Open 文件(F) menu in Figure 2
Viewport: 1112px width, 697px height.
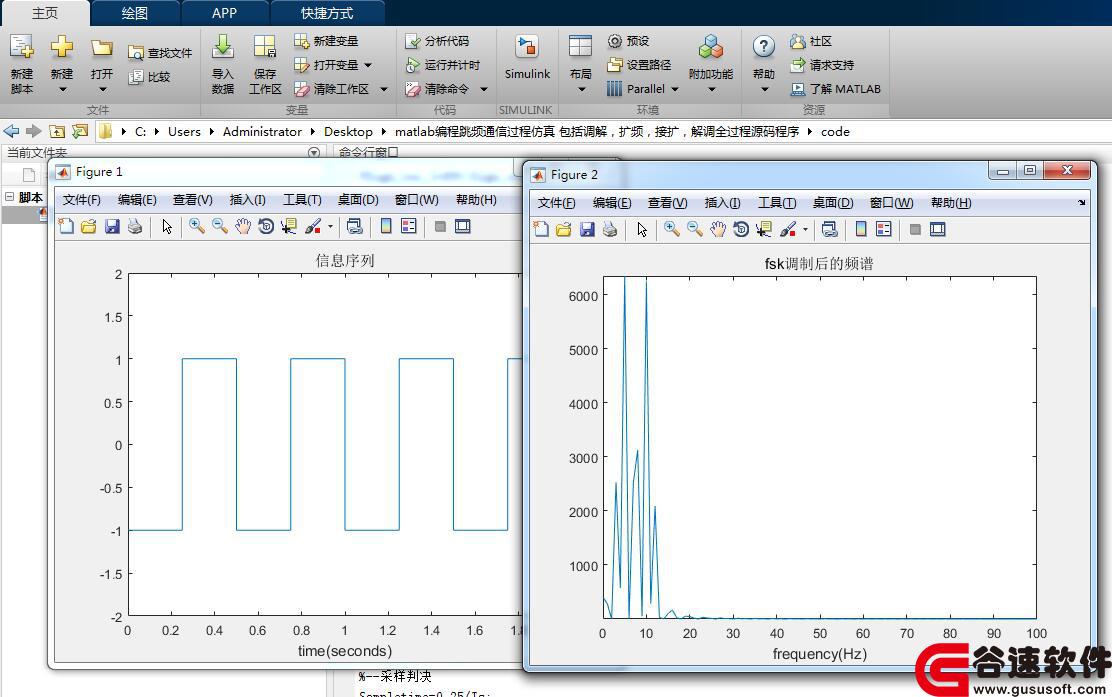pos(556,203)
